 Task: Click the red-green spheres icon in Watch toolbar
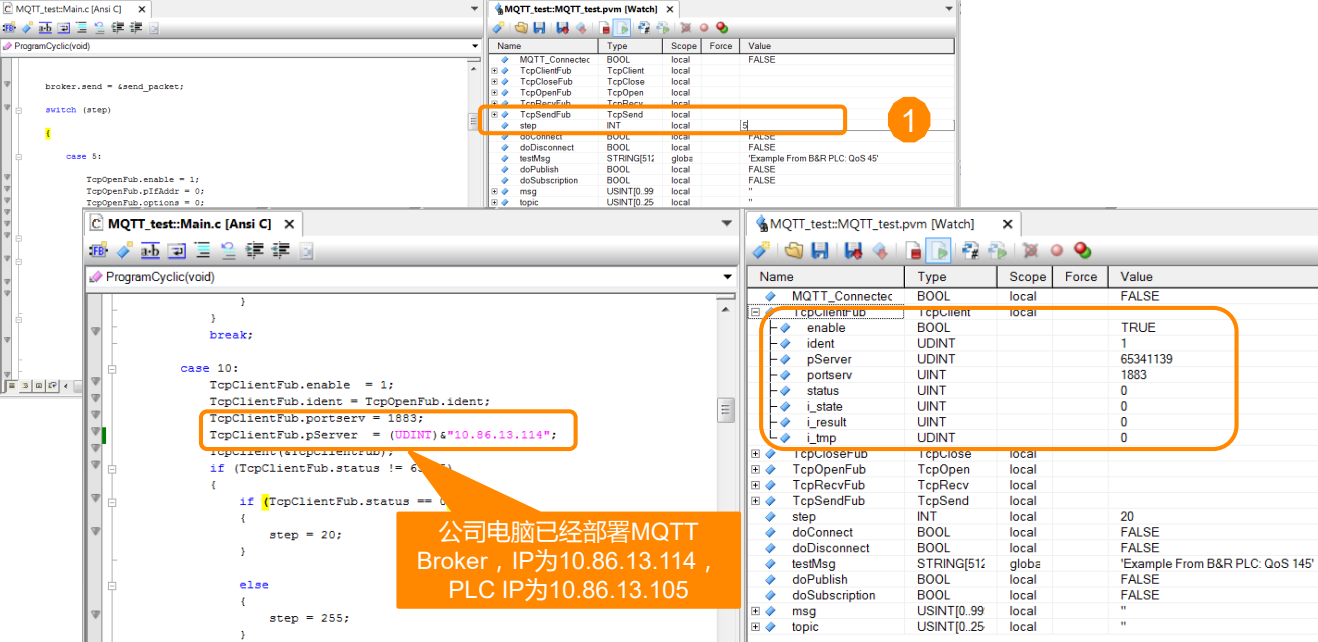1082,250
